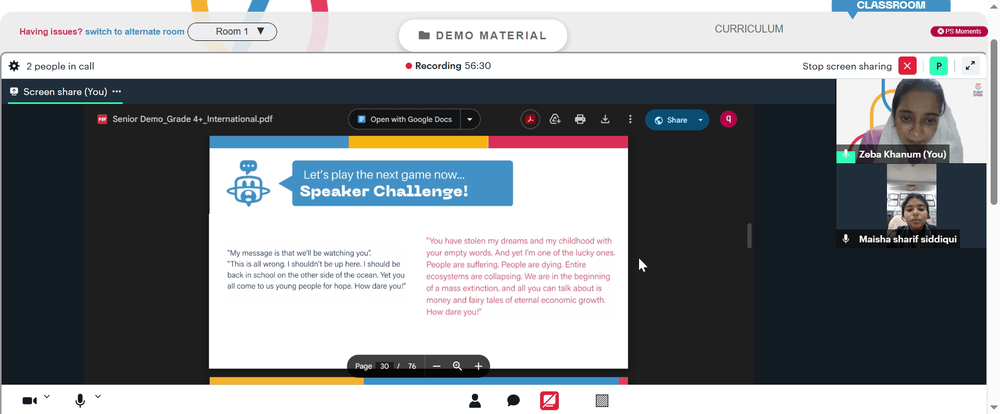This screenshot has width=1000, height=414.
Task: Click gray quote My message is that
Action: point(317,269)
